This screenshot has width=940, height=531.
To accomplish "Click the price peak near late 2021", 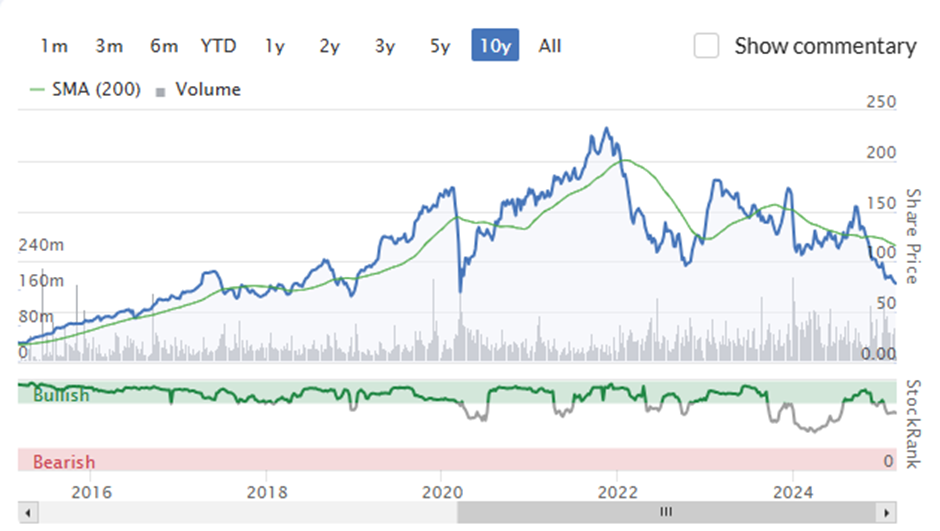I will [607, 128].
